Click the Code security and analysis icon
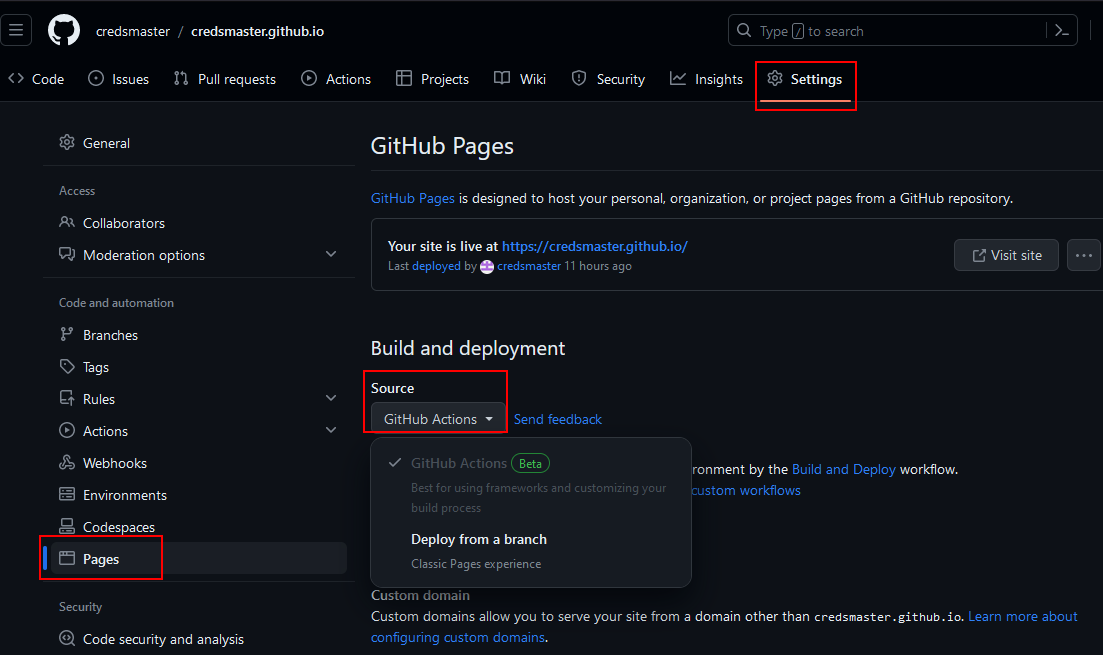Viewport: 1103px width, 655px height. click(x=67, y=638)
